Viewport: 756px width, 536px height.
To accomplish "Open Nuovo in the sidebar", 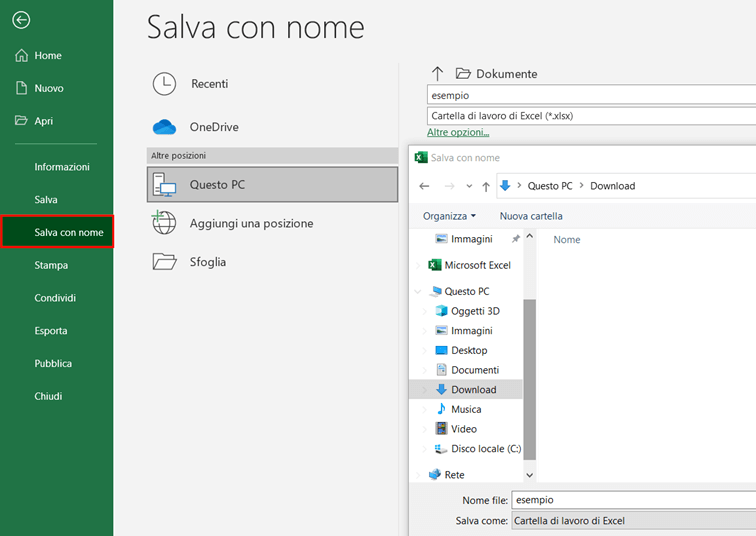I will tap(40, 88).
